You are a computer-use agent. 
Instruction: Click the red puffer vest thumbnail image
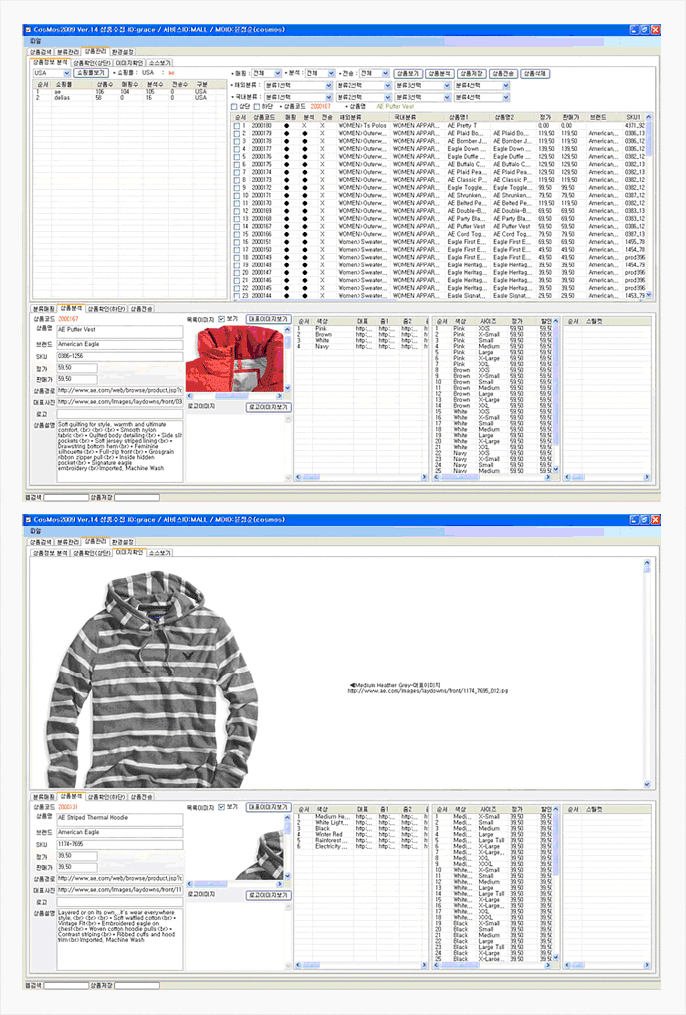point(238,362)
